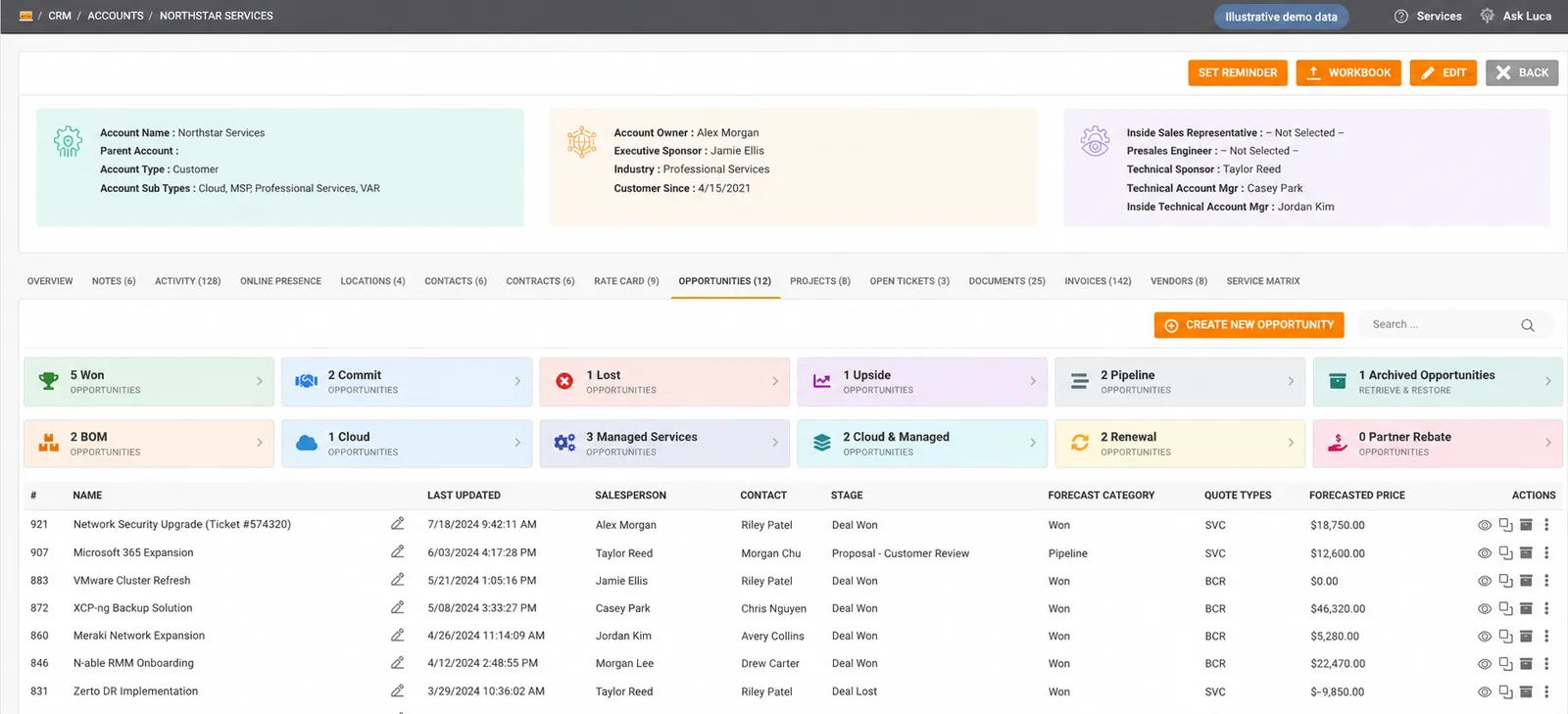Clone the VMware Cluster Refresh opportunity
1568x714 pixels.
pos(1505,581)
